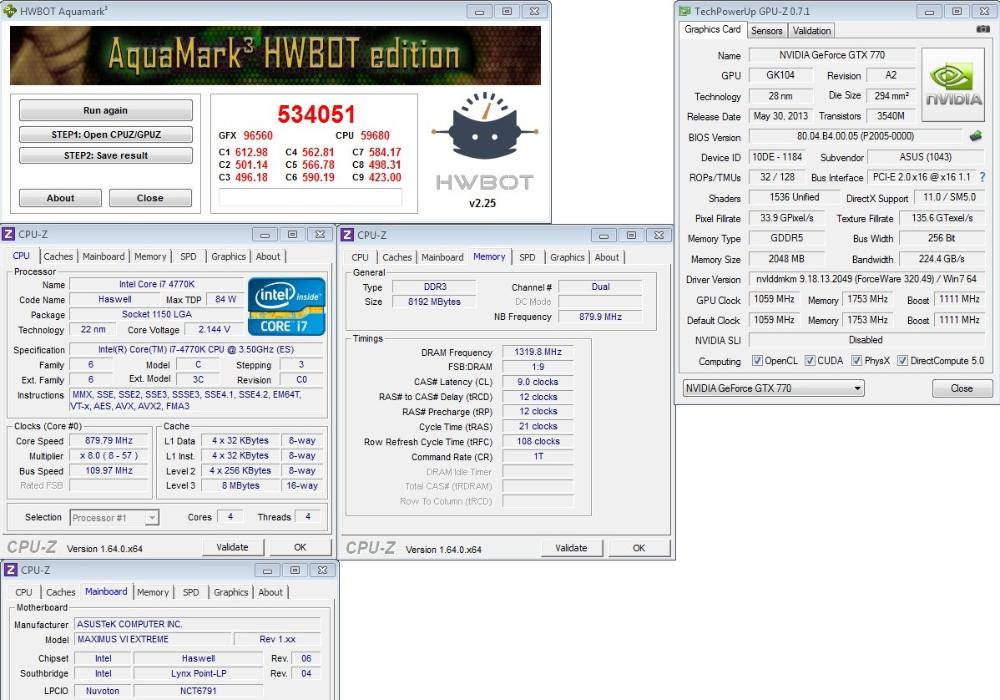Viewport: 1000px width, 700px height.
Task: Click the Subvendor value ASUS (1043)
Action: click(925, 157)
